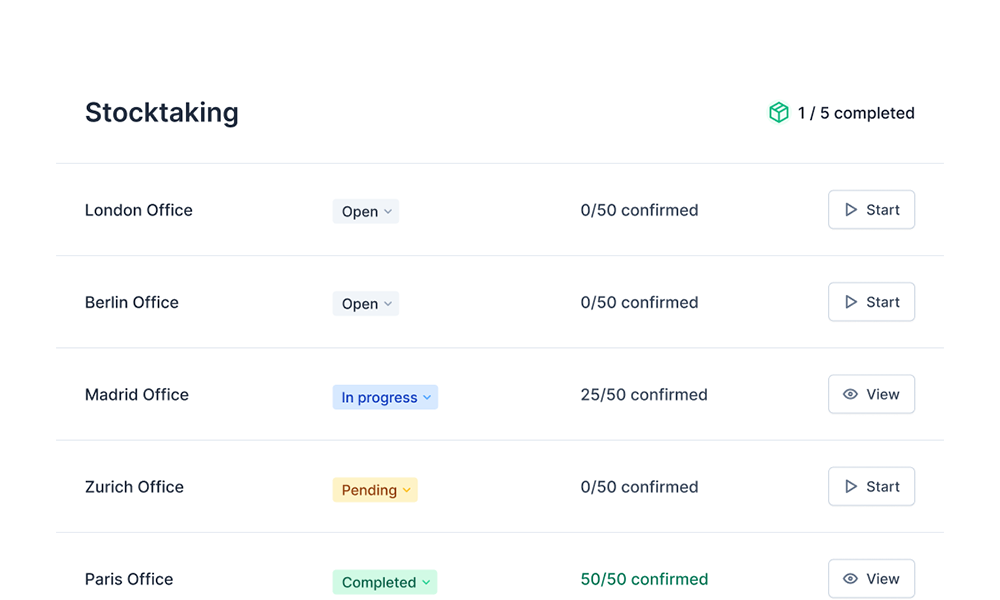Viewport: 1000px width, 600px height.
Task: Click the '1 / 5 completed' counter
Action: click(855, 112)
